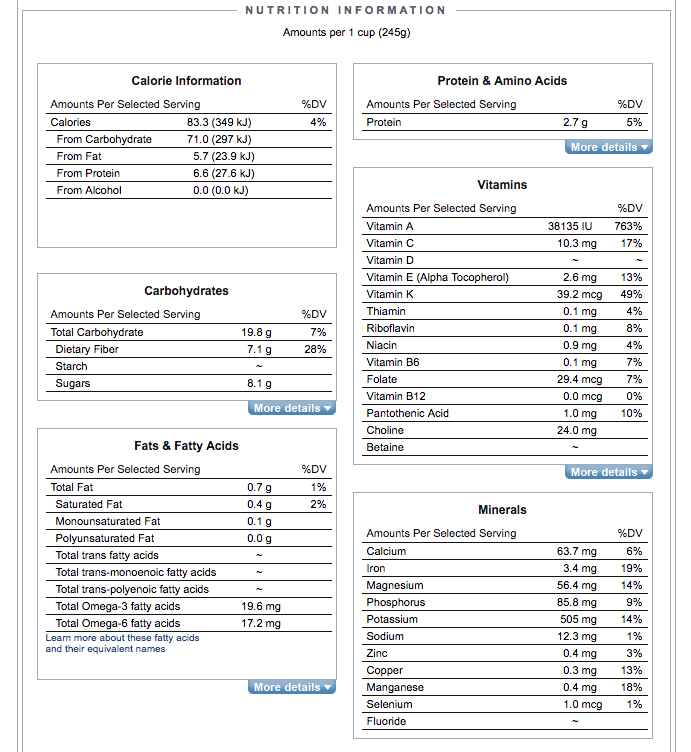Viewport: 691px width, 752px height.
Task: Click the Vitamin K value 39.2 mcg
Action: 579,294
